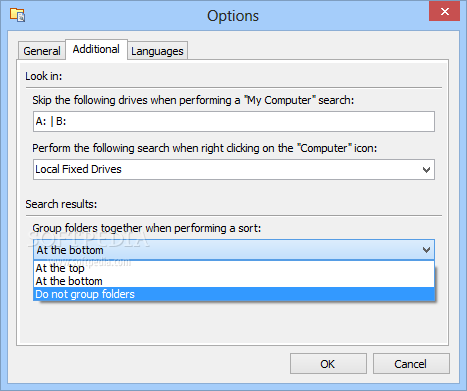Confirm settings with the OK button
The width and height of the screenshot is (467, 391).
(x=328, y=364)
